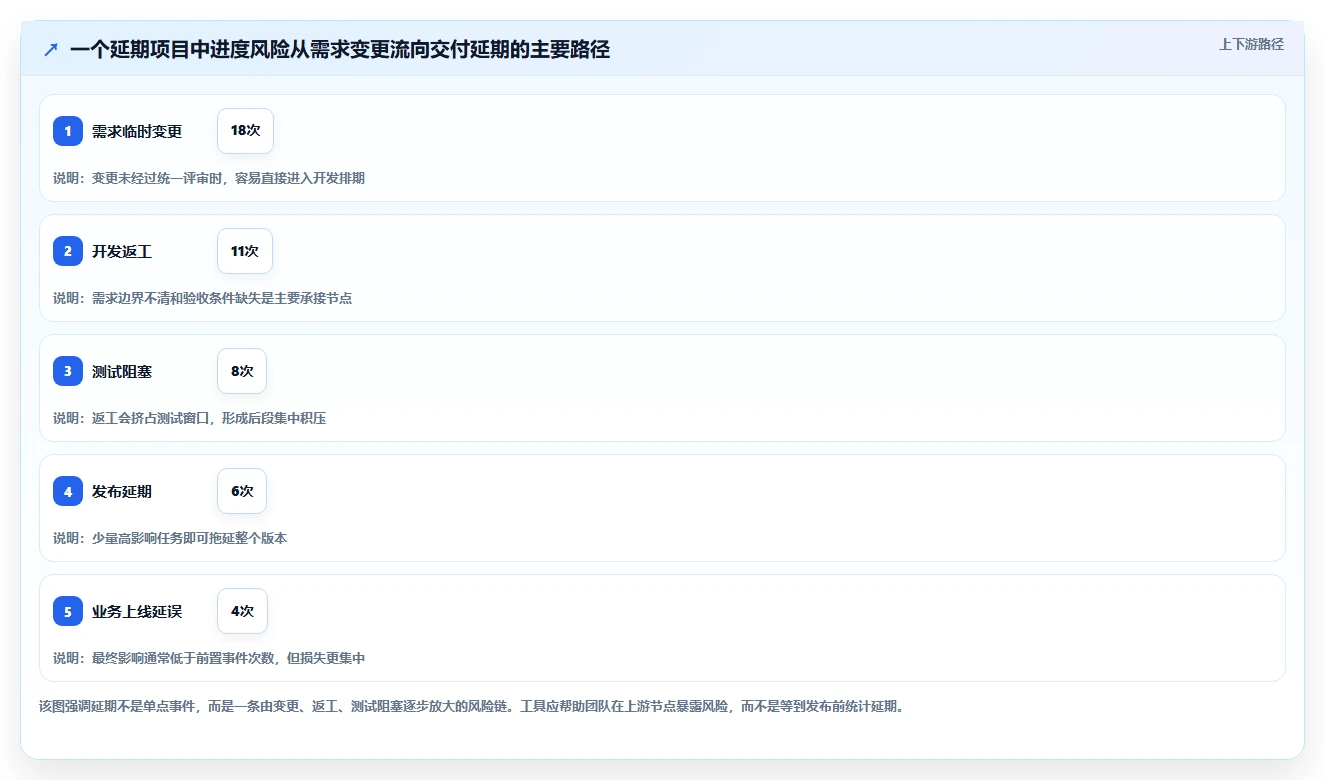Click the note about 最终影响通常低于前置事件
1325x780 pixels.
pyautogui.click(x=209, y=658)
